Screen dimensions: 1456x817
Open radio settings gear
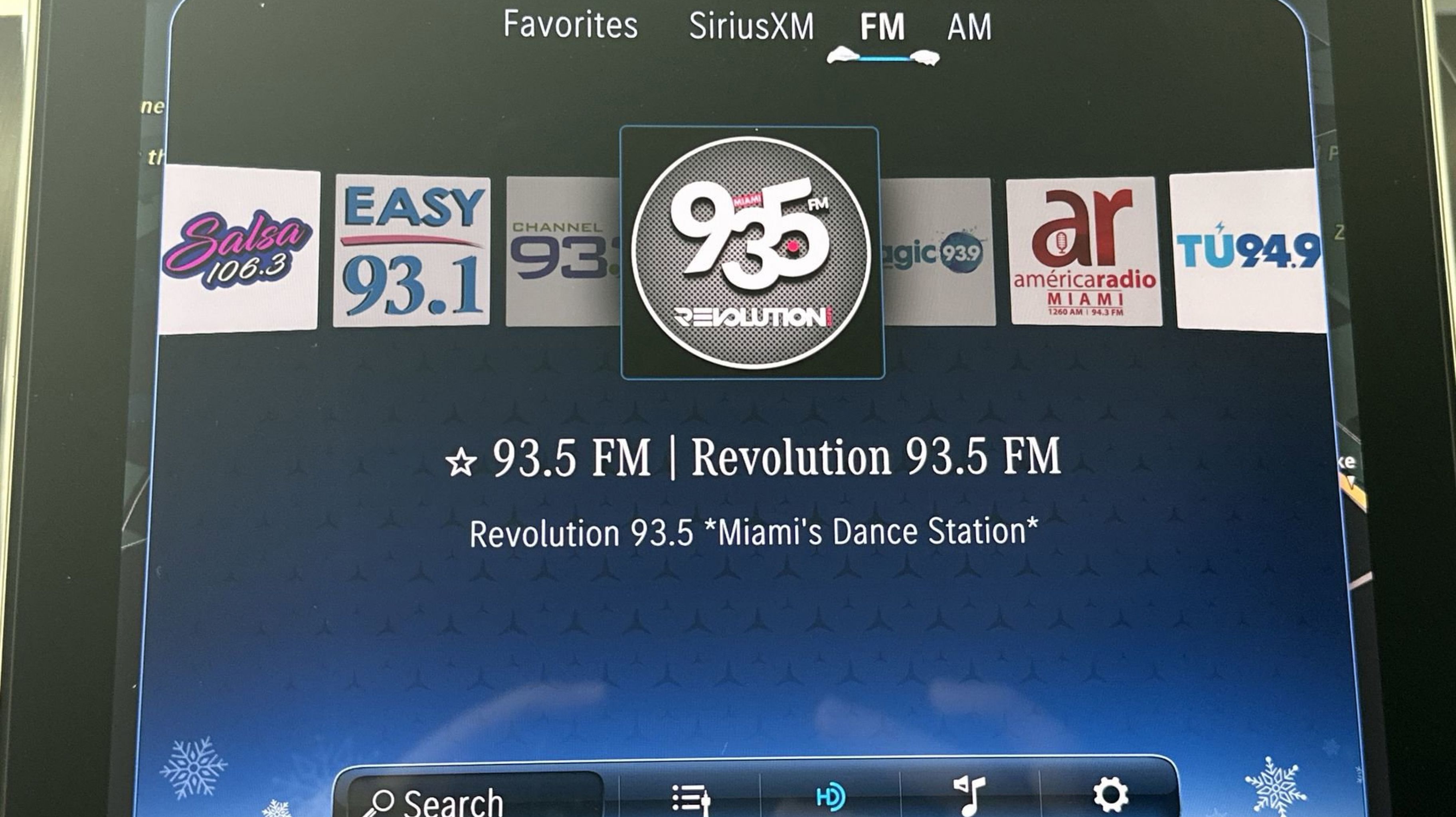(x=1110, y=794)
